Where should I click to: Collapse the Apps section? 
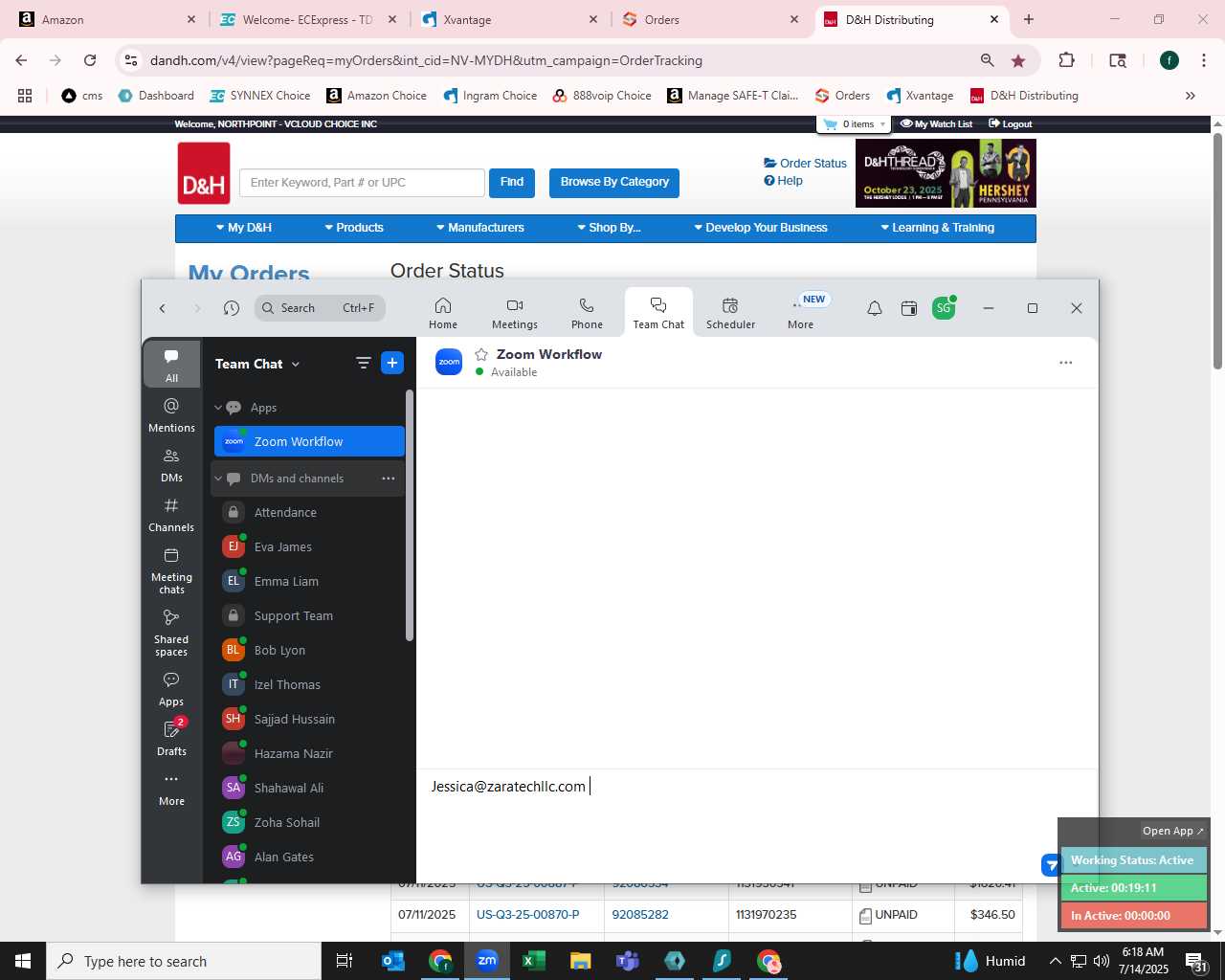[218, 408]
